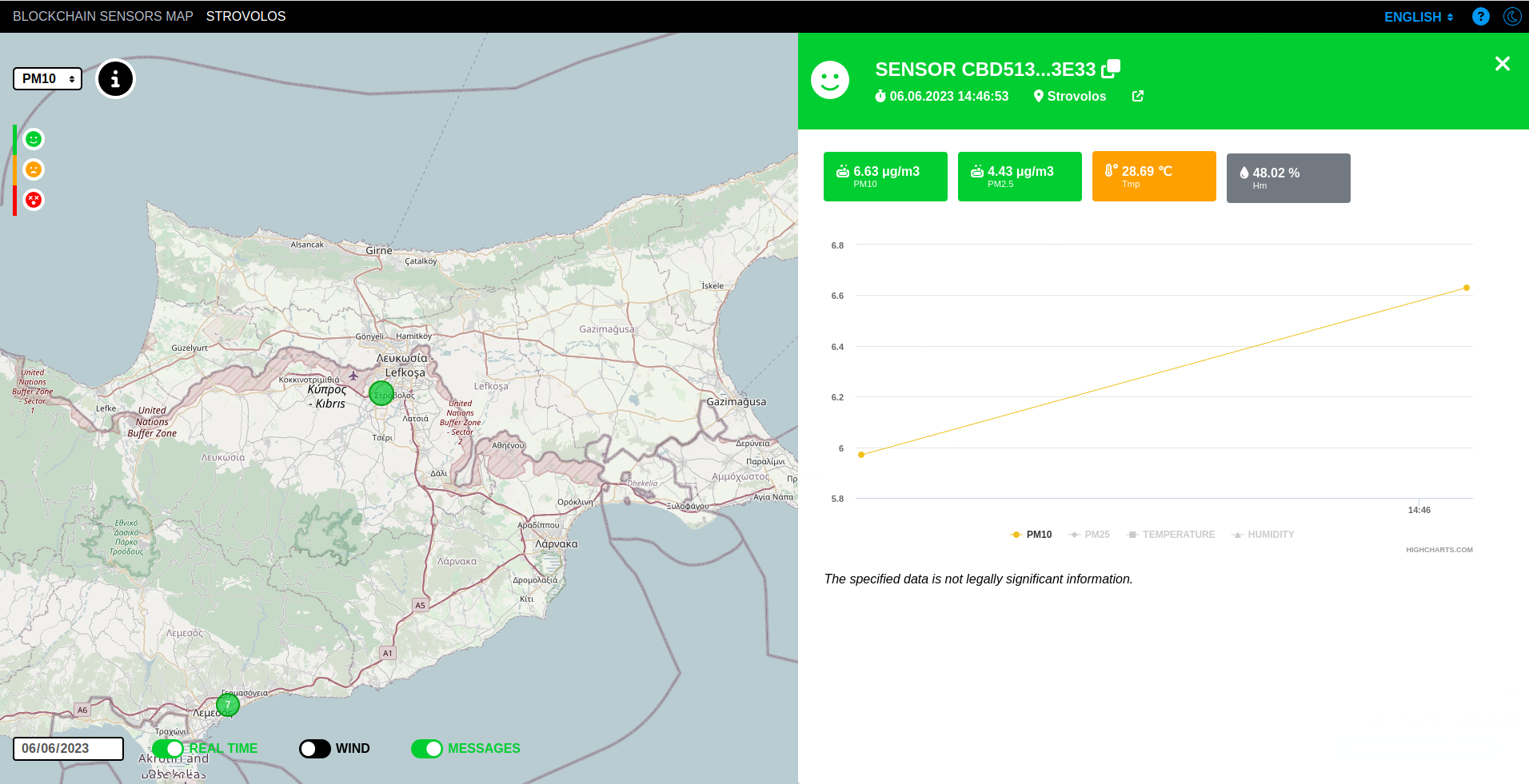Viewport: 1529px width, 784px height.
Task: Select the 4.43 µg/m3 PM2.5 card
Action: click(x=1020, y=177)
